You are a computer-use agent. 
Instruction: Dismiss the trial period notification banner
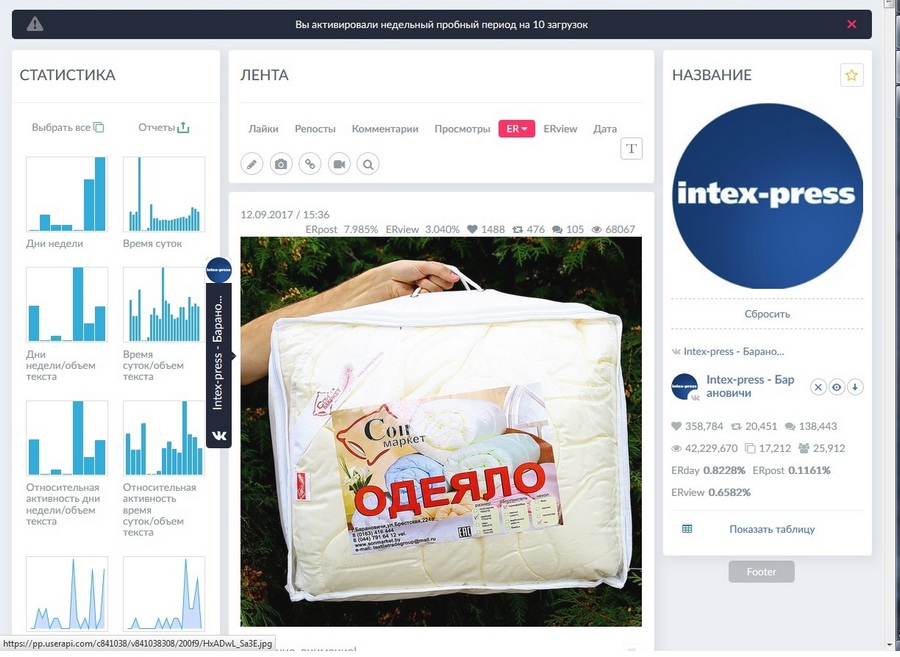[x=851, y=24]
